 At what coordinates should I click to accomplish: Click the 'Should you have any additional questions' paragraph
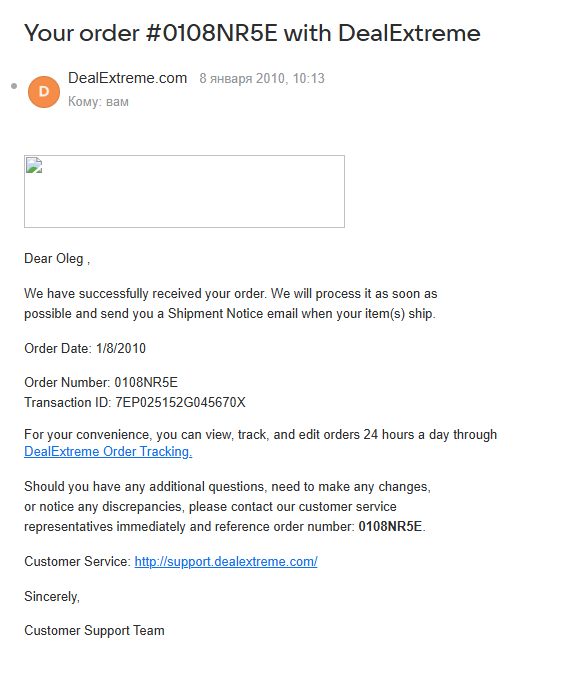click(227, 506)
